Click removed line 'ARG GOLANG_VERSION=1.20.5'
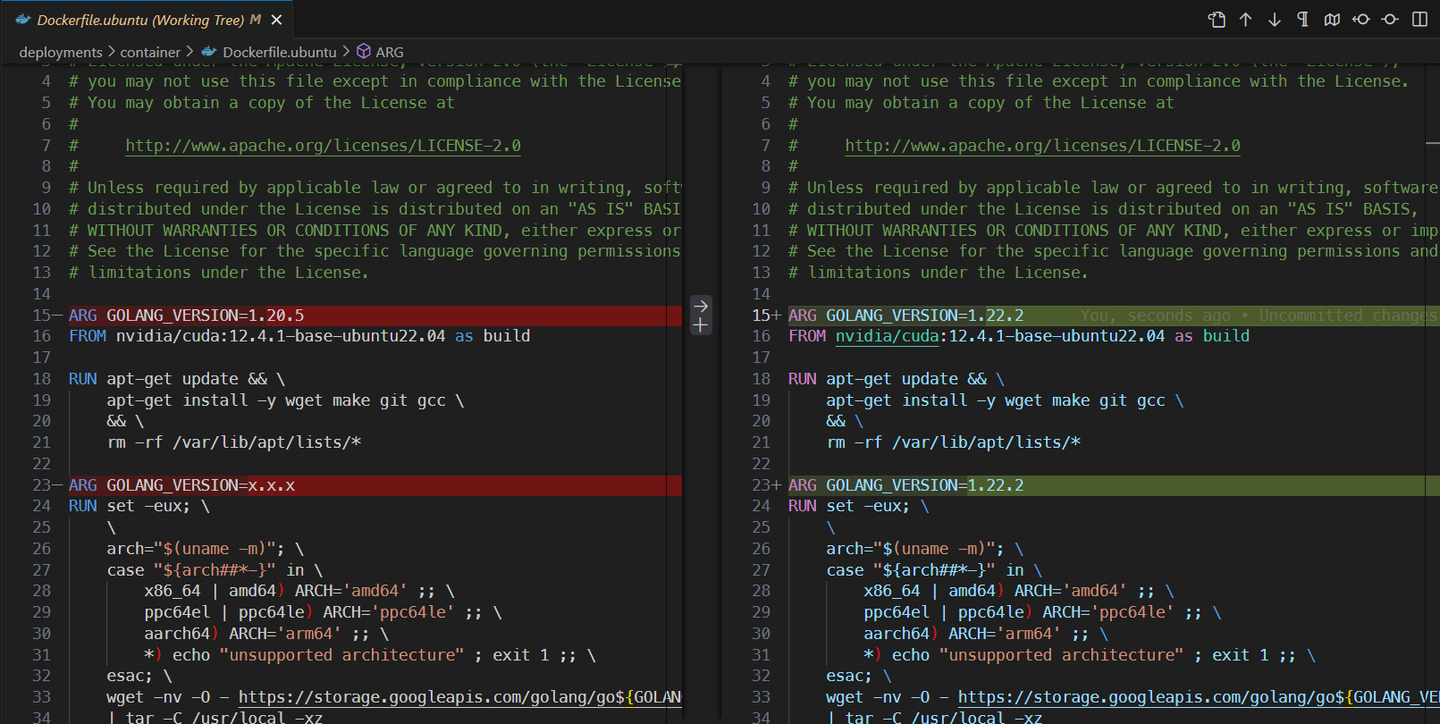Viewport: 1440px width, 724px height. click(375, 315)
